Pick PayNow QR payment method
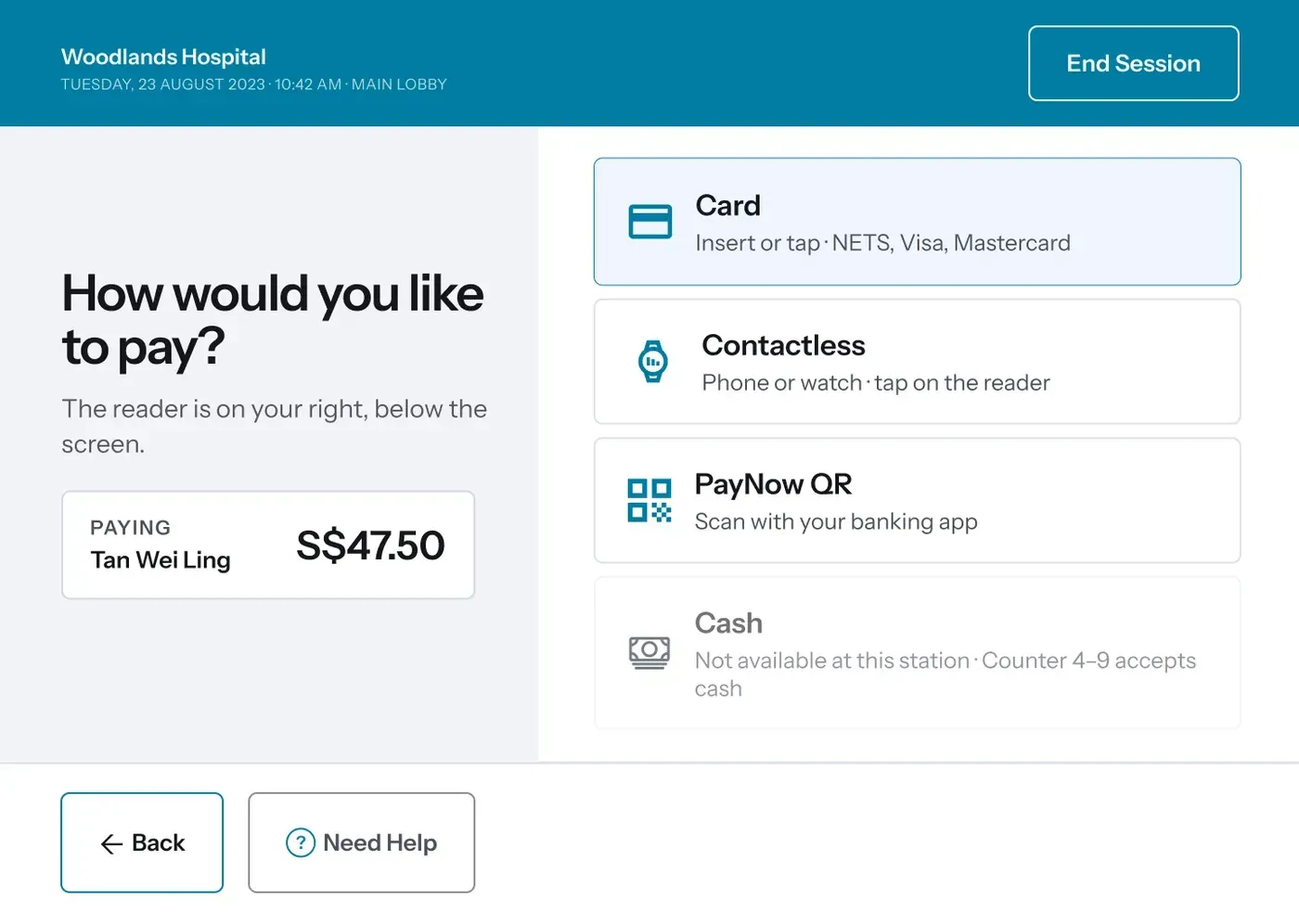This screenshot has width=1299, height=924. (917, 500)
